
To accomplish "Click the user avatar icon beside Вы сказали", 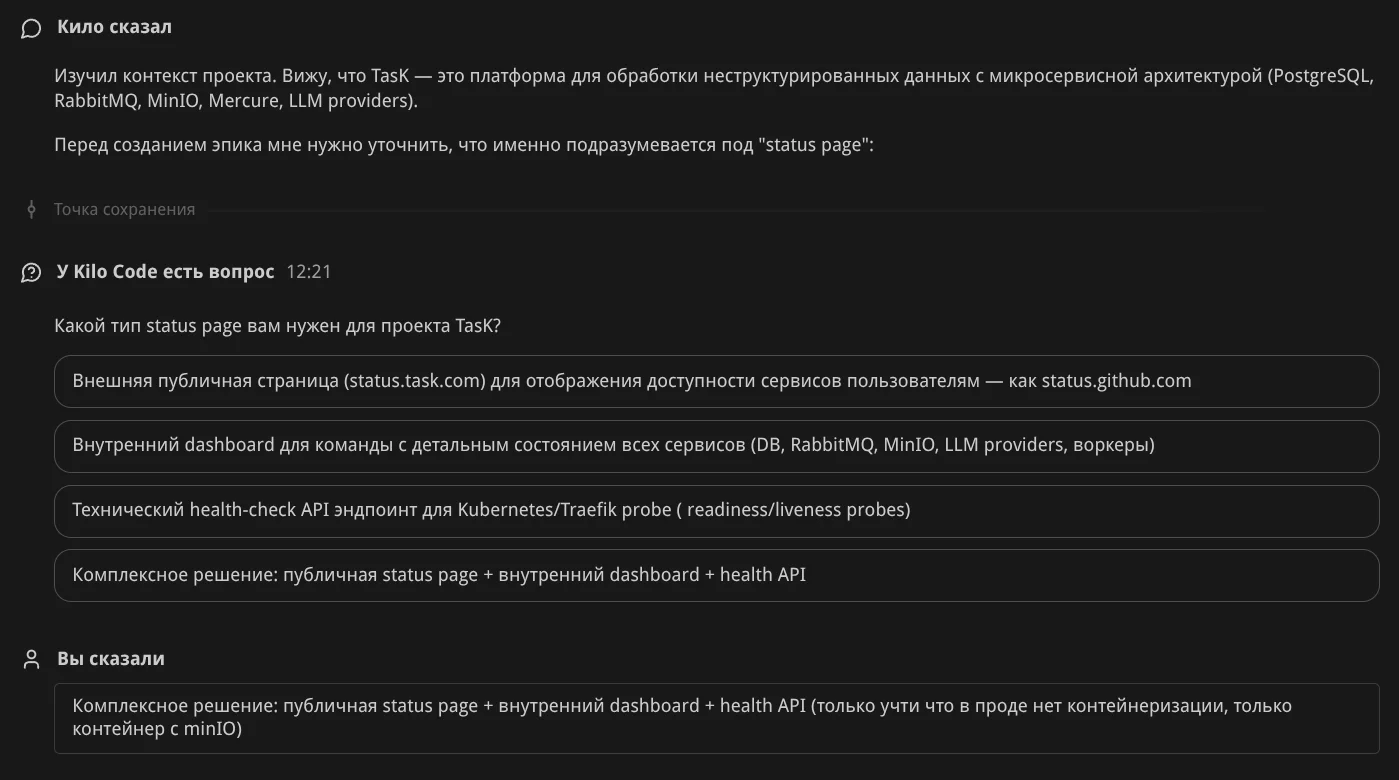I will pyautogui.click(x=31, y=659).
